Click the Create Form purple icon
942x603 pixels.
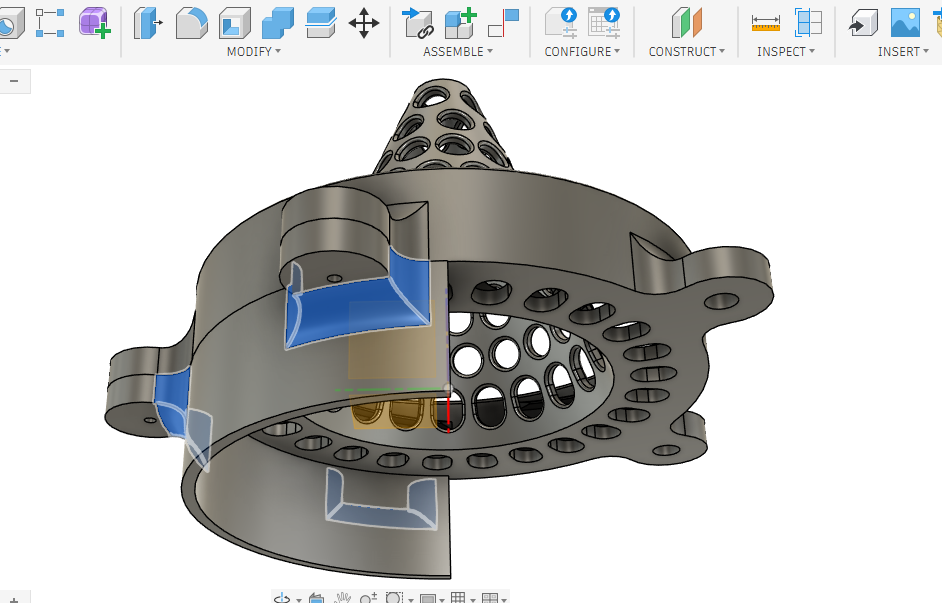point(94,22)
